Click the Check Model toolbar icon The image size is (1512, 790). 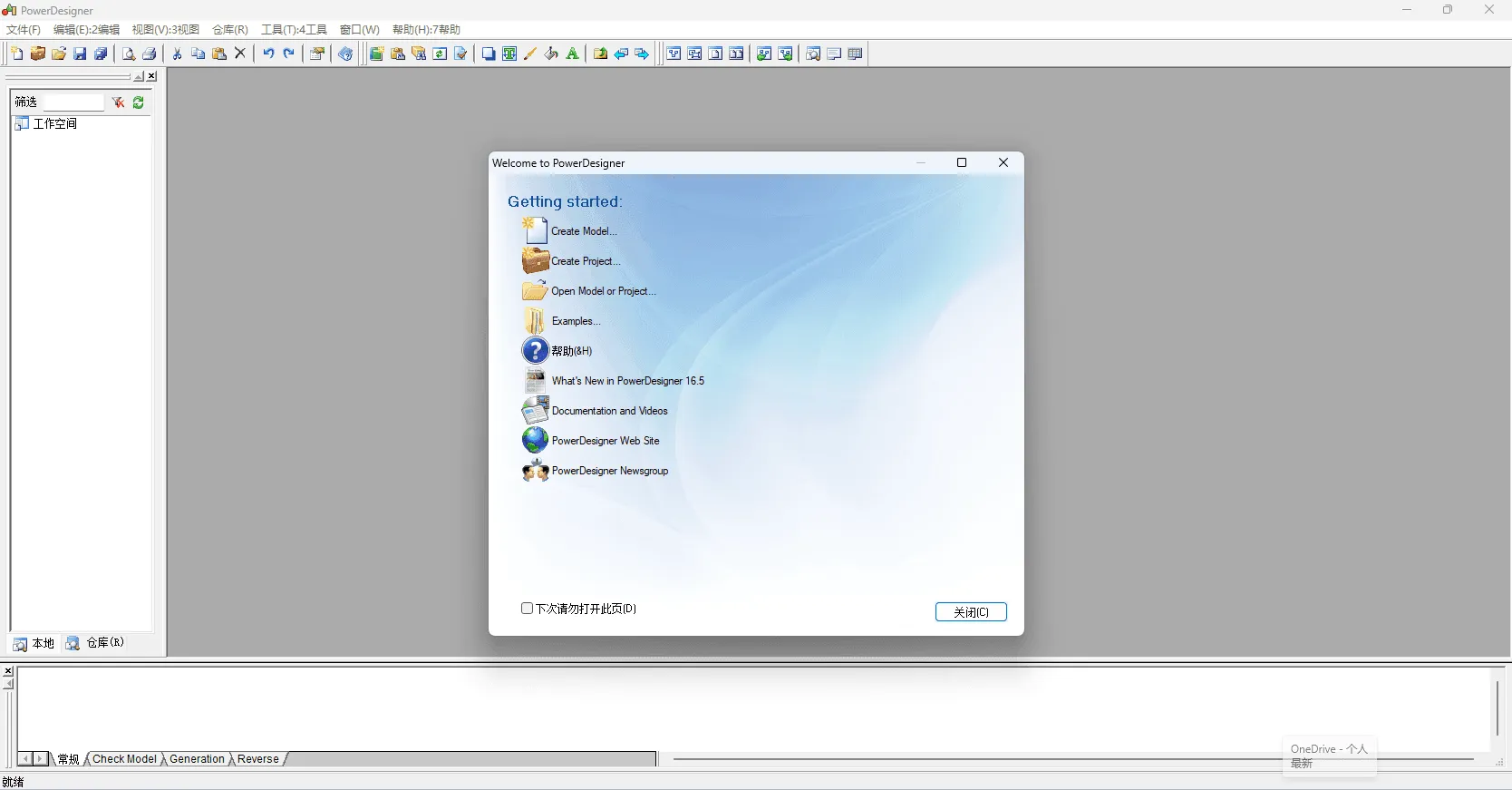(460, 54)
